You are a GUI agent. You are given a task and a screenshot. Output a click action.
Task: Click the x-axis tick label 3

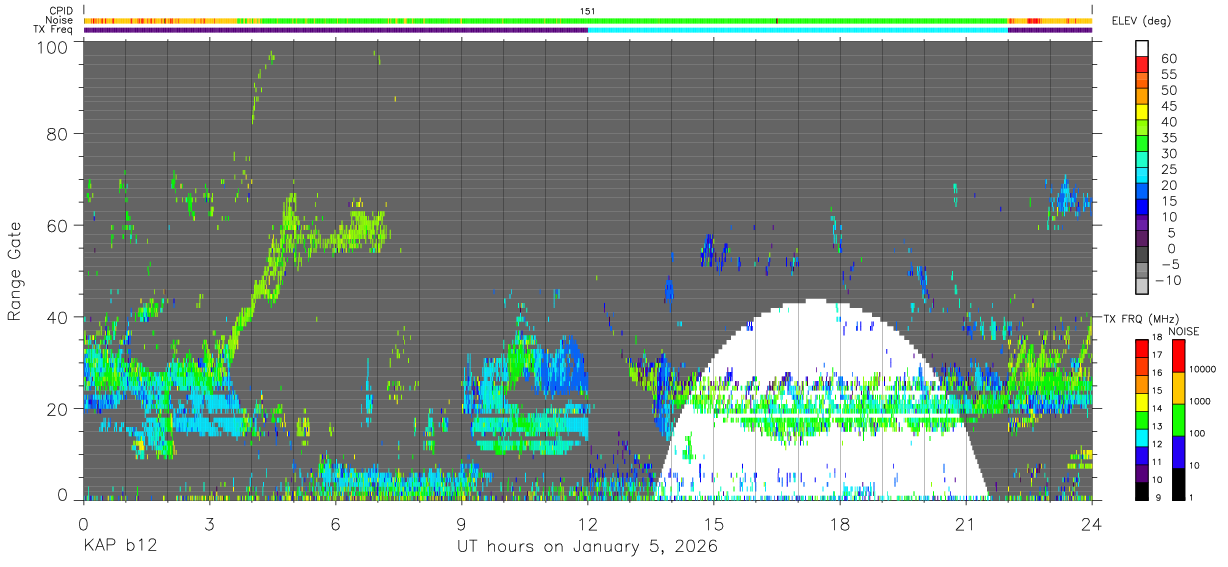pos(209,523)
